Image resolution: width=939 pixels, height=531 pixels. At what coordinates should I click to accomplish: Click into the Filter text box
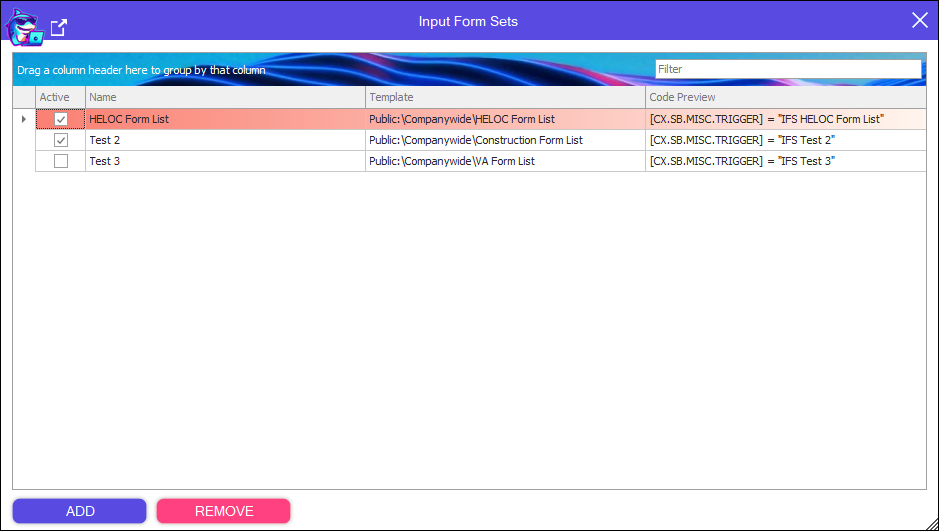787,69
